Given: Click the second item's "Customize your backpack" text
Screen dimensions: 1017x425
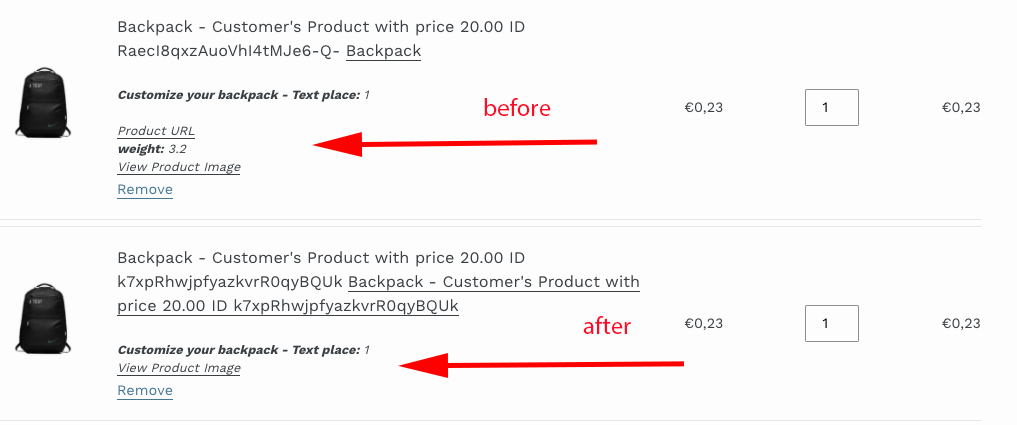Looking at the screenshot, I should pyautogui.click(x=238, y=350).
